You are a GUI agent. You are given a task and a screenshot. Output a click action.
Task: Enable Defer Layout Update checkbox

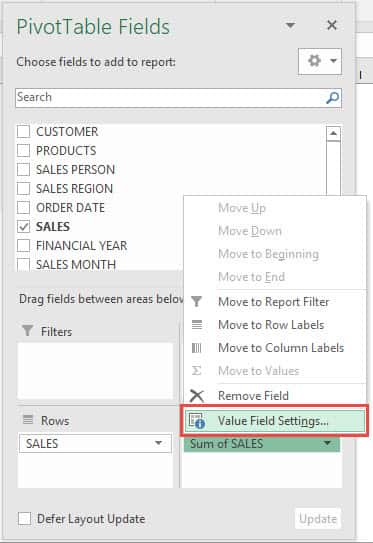(x=24, y=519)
